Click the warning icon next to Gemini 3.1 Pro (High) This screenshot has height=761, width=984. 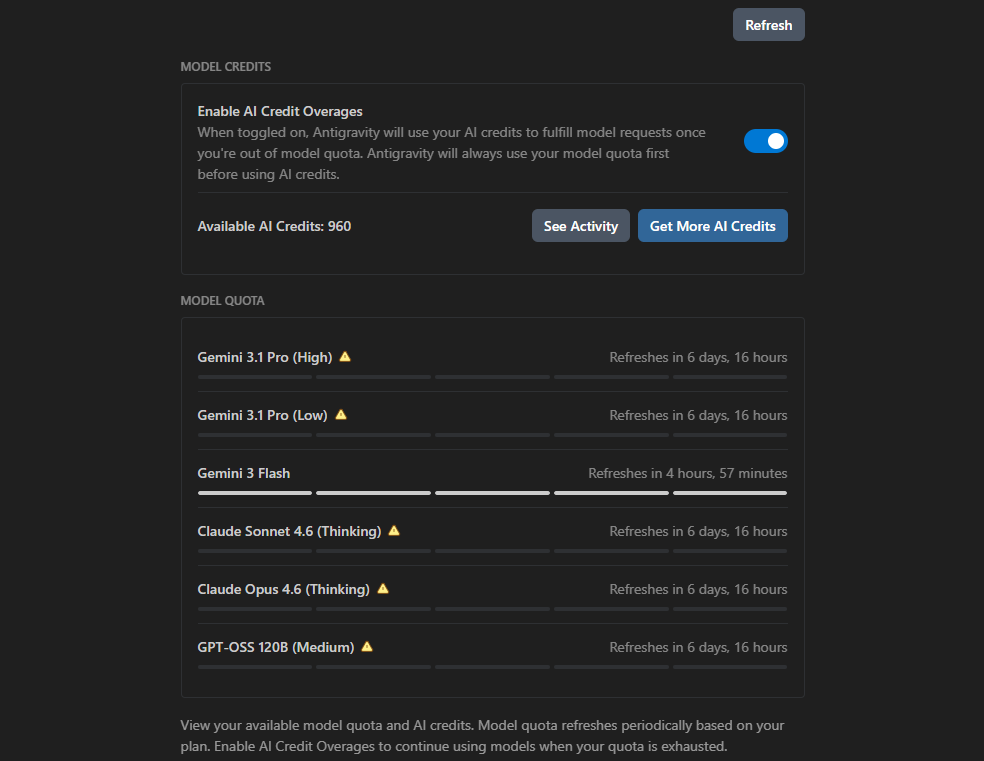click(345, 357)
